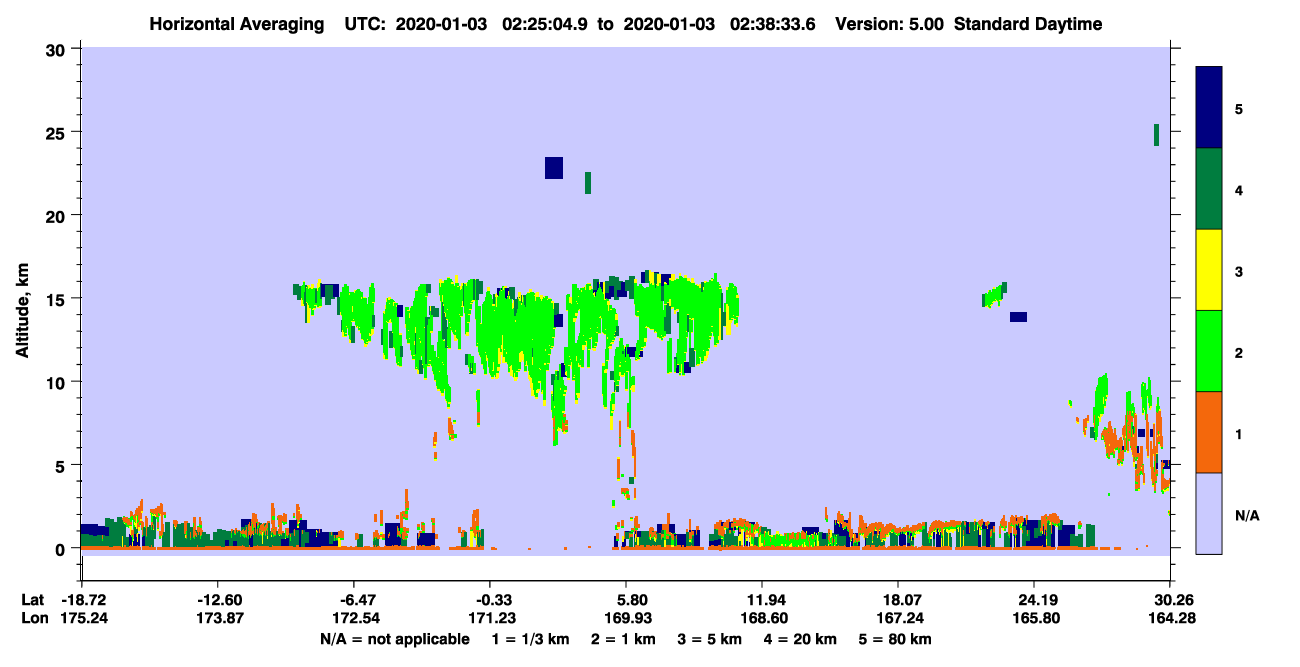Click the '2 = 1 km' legend text
This screenshot has width=1300, height=667.
pos(624,639)
